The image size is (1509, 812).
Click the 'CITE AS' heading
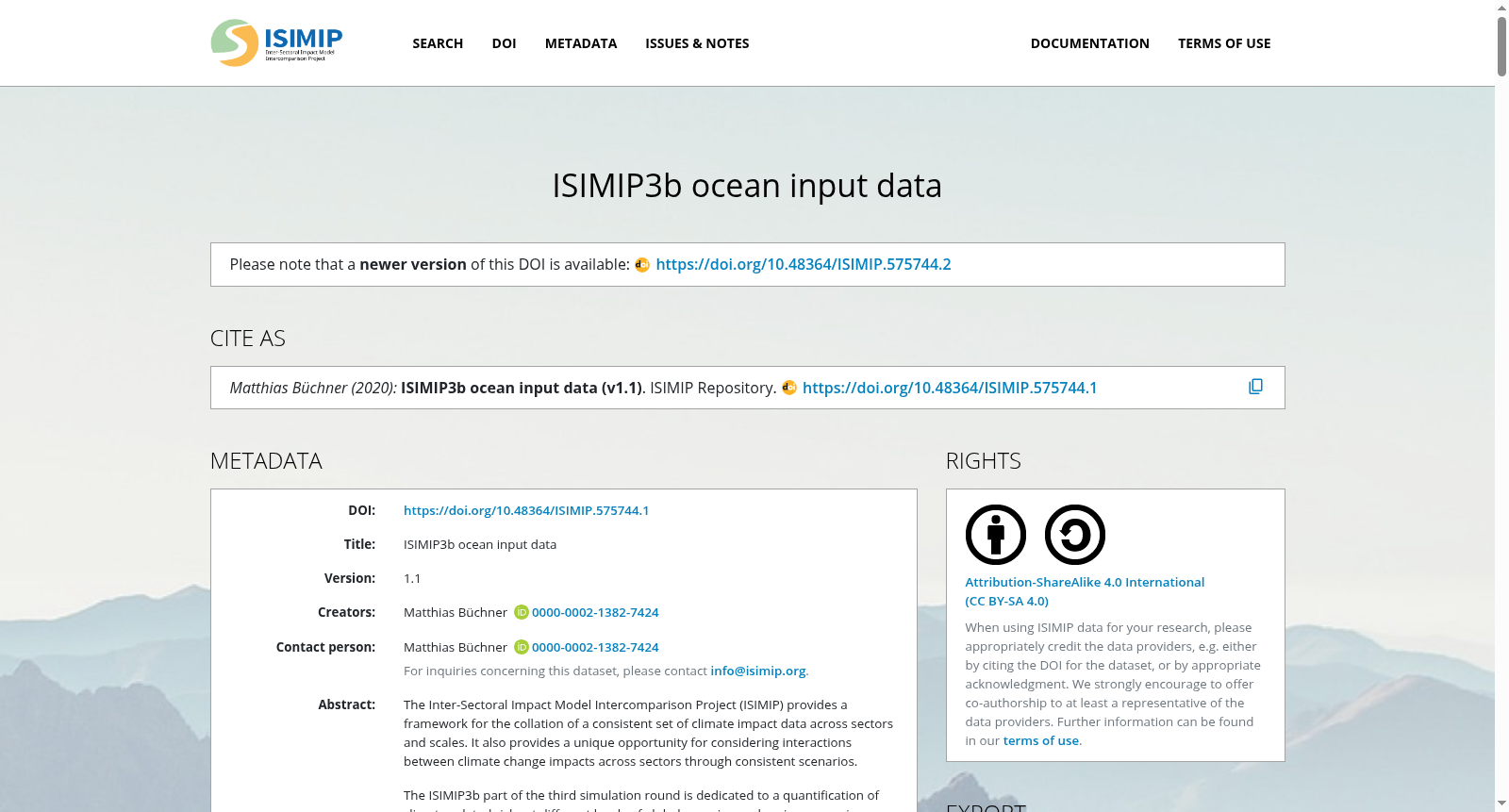(x=248, y=339)
